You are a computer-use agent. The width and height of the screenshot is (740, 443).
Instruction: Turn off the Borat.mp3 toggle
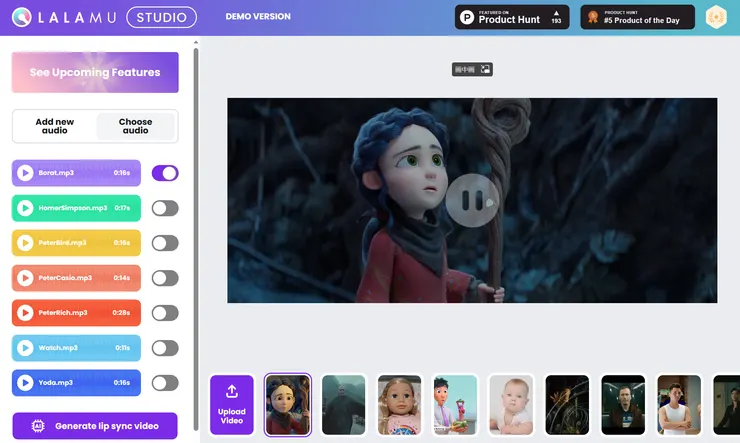tap(165, 173)
